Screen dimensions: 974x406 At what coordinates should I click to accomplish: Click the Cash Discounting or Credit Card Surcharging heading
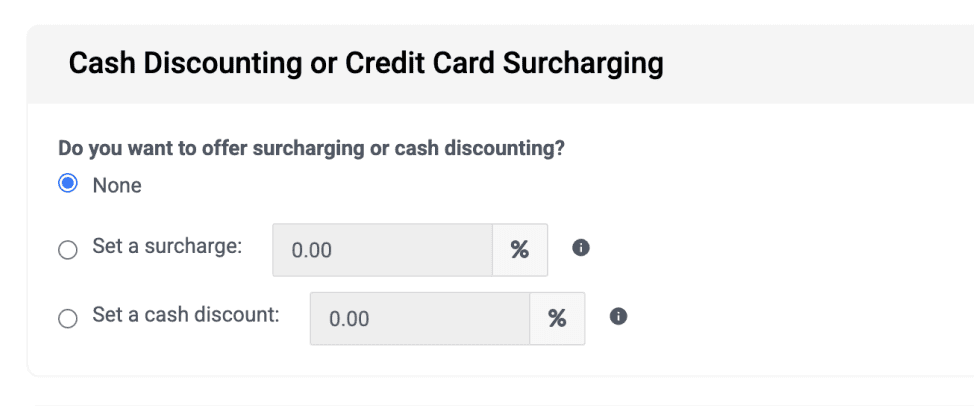point(366,64)
